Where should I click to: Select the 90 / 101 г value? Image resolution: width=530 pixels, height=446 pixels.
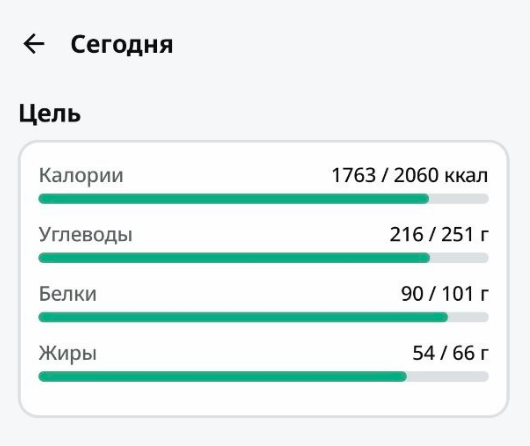point(445,294)
